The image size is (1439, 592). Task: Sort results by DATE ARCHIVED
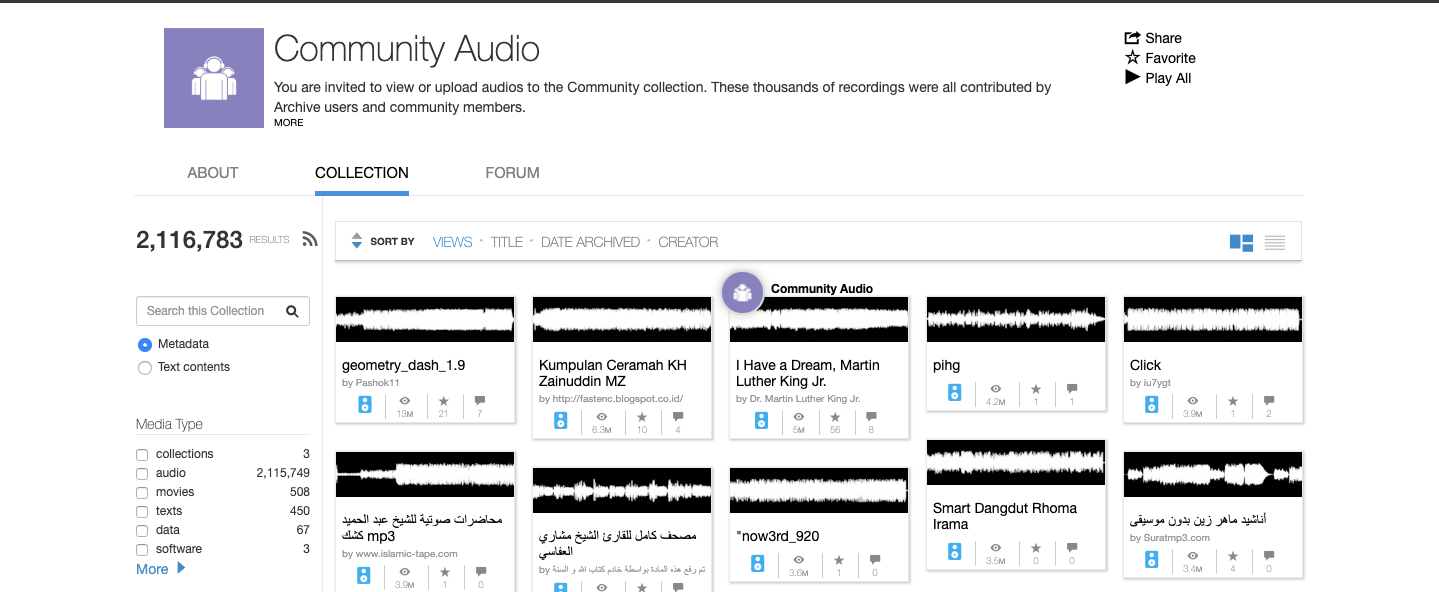pyautogui.click(x=590, y=242)
